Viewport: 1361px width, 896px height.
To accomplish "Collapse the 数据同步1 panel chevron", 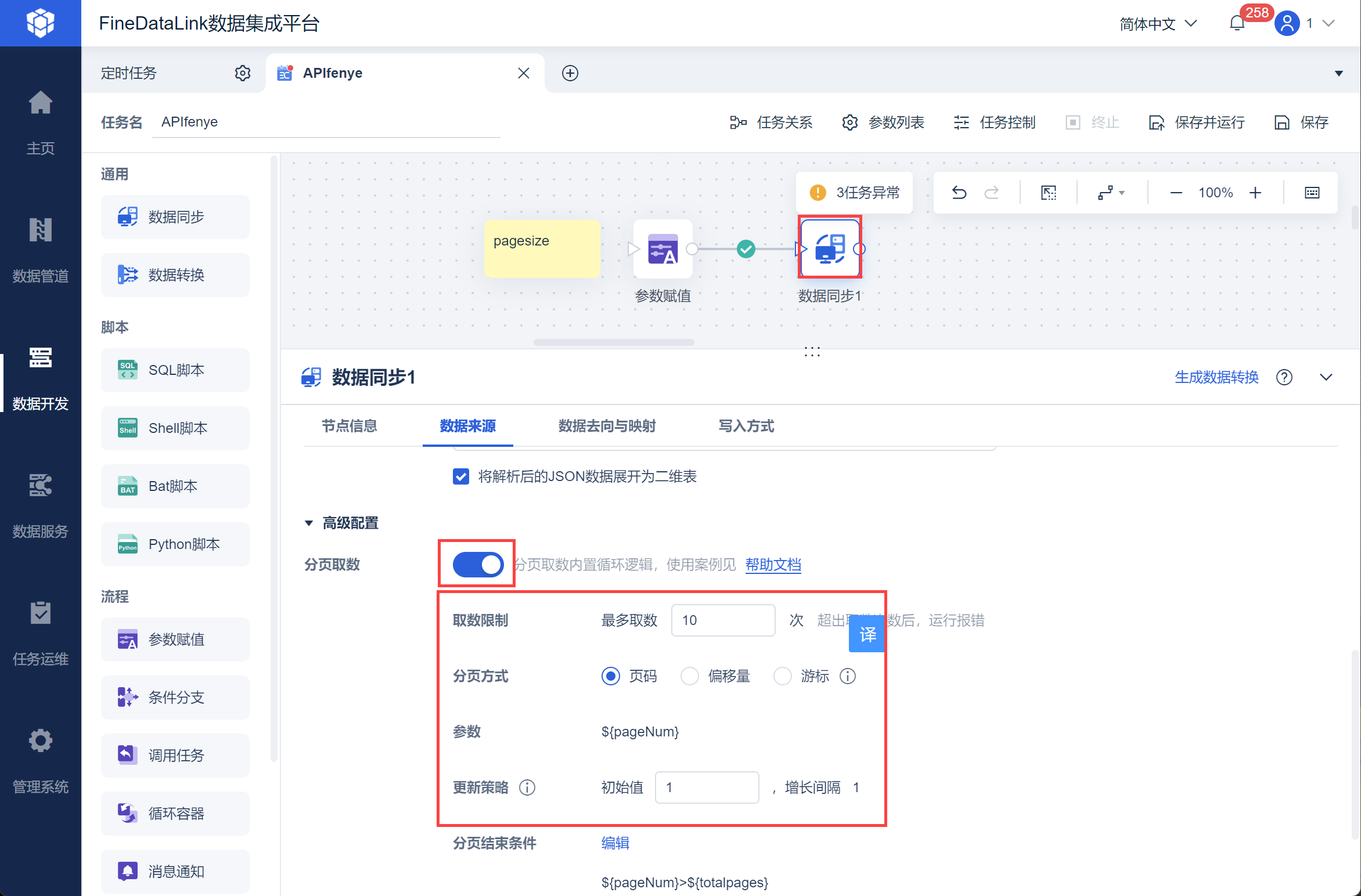I will tap(1326, 378).
